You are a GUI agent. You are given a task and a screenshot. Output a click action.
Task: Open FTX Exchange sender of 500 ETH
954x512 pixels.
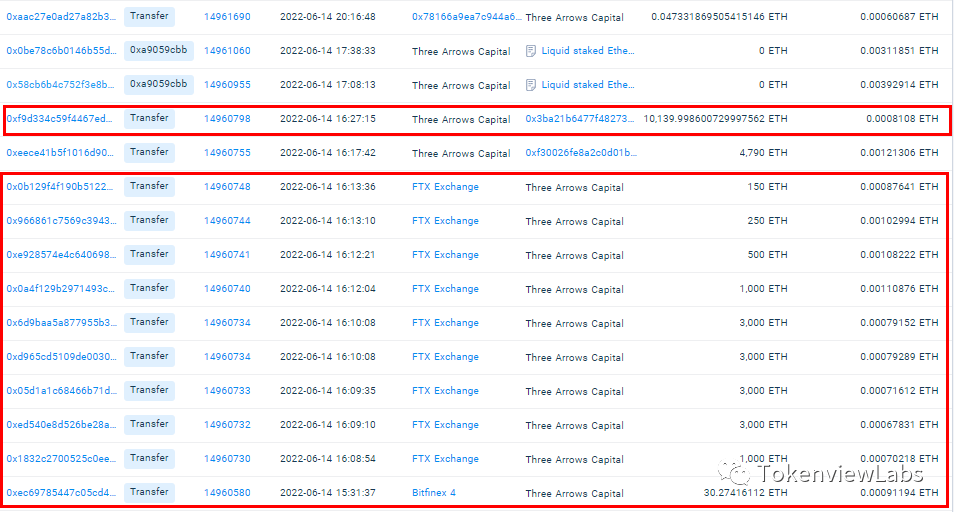[x=445, y=255]
